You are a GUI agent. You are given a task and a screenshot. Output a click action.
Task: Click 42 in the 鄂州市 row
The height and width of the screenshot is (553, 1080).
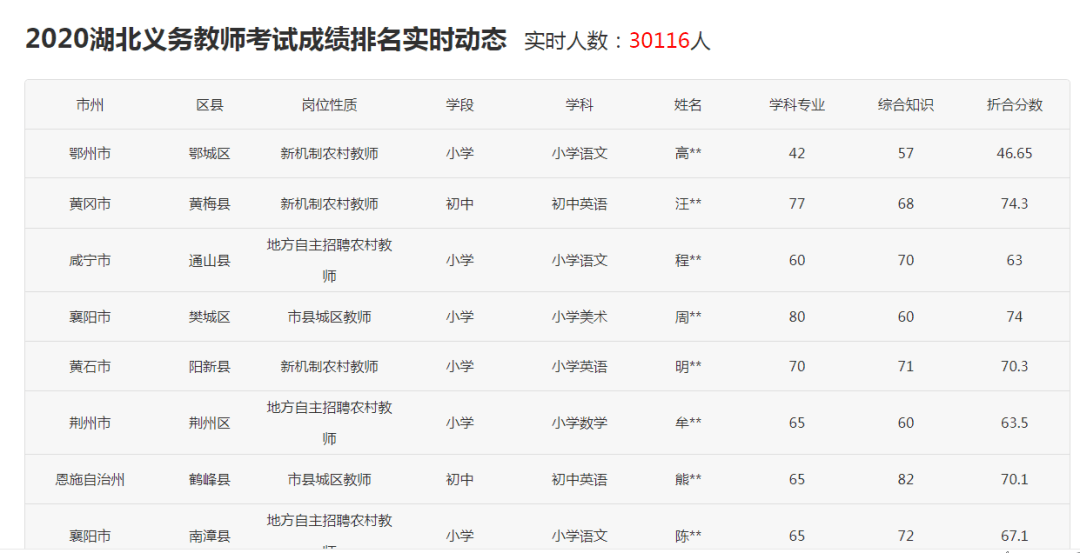[x=797, y=154]
